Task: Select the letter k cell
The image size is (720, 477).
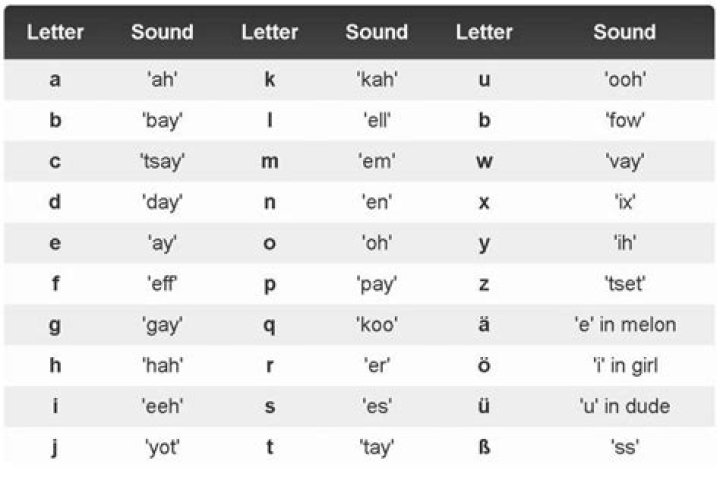Action: click(x=270, y=79)
